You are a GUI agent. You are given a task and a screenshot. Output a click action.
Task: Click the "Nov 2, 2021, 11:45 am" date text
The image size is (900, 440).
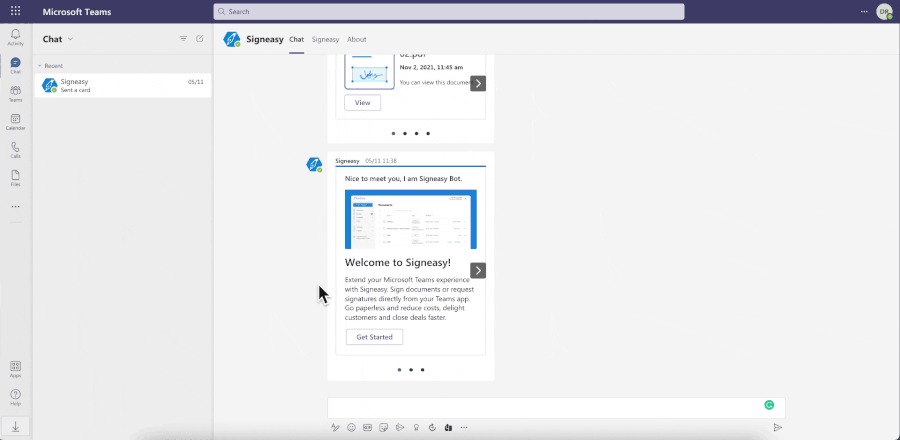[431, 67]
